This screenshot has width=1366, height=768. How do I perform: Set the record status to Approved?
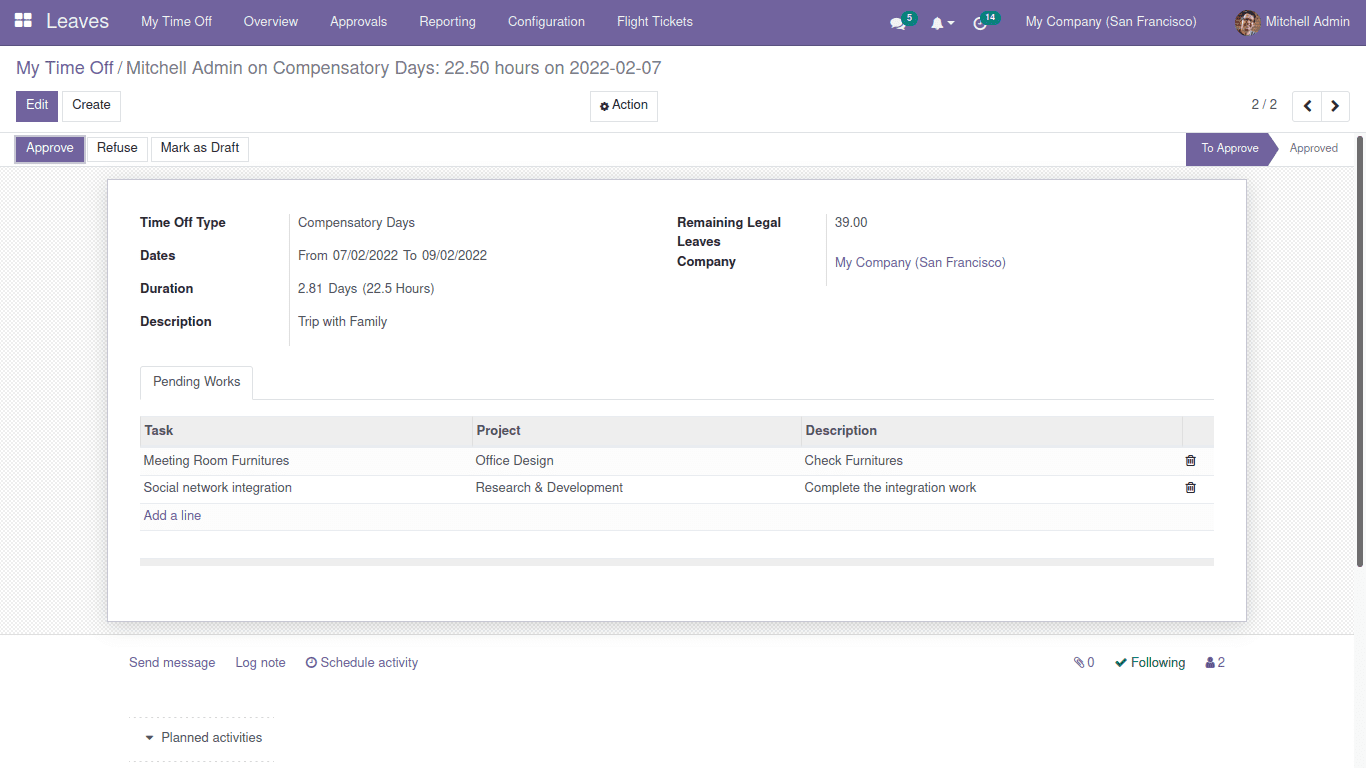tap(1314, 148)
